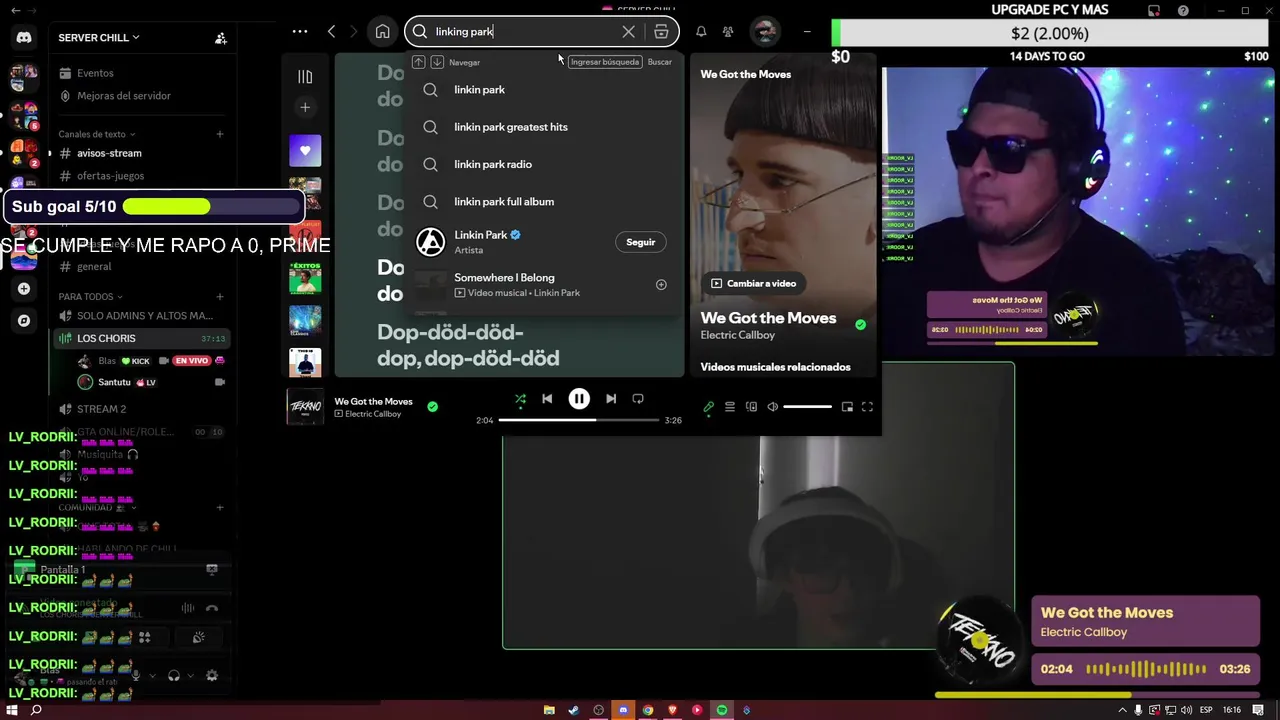Create a playlist with plus icon
The width and height of the screenshot is (1280, 720).
305,107
